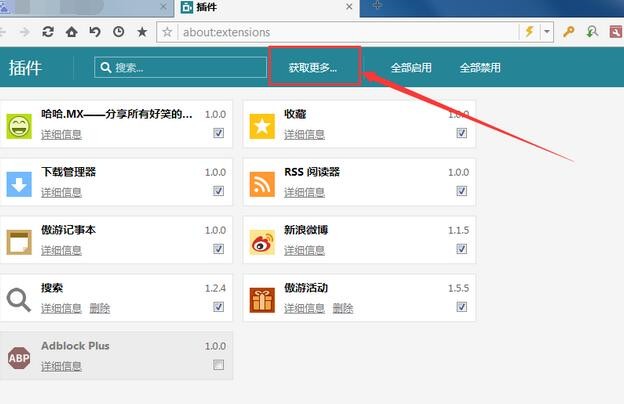Open browsing history clock icon
Screen dimensions: 624x404
(x=119, y=32)
